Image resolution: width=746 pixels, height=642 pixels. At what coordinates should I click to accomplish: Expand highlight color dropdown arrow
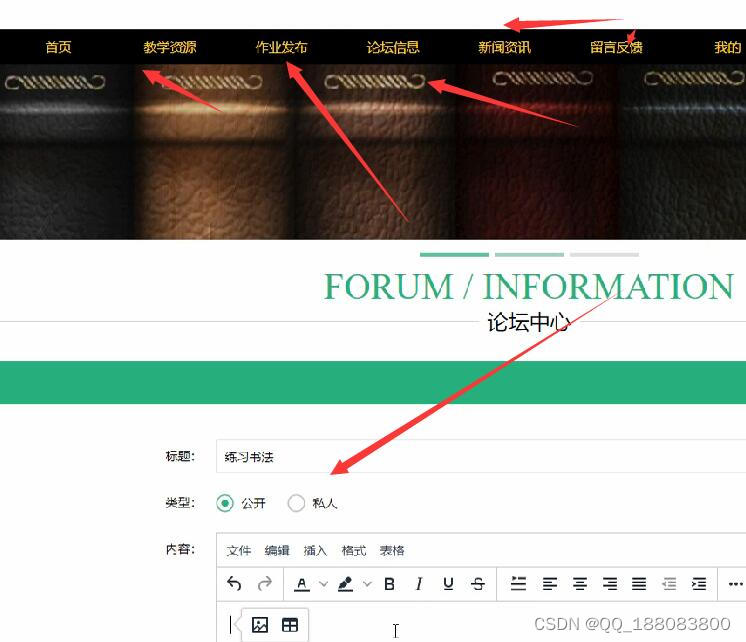click(x=367, y=584)
